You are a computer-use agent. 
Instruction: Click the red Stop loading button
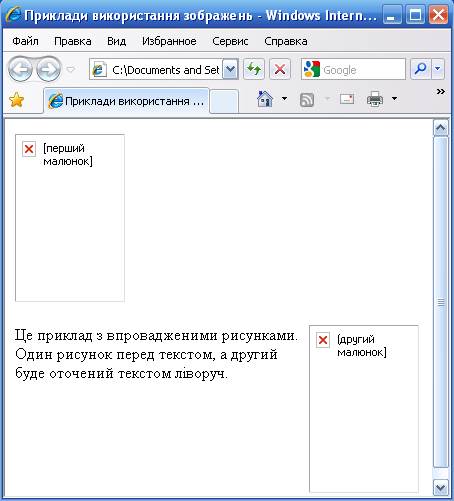(x=280, y=69)
